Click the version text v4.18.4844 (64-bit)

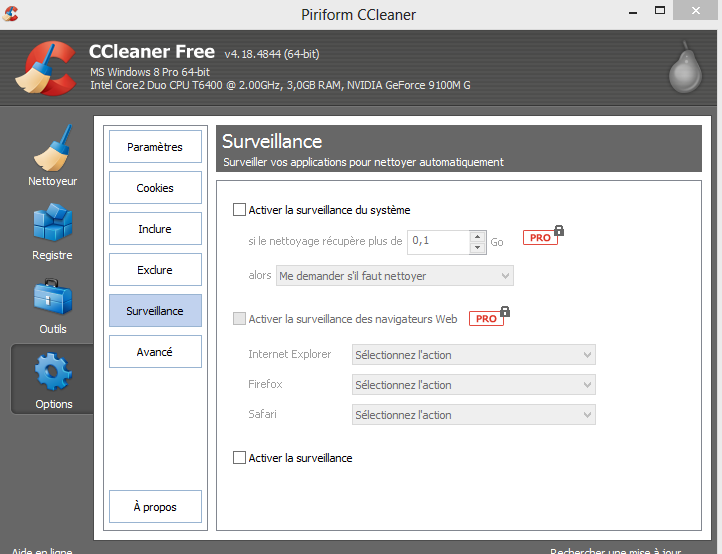[272, 54]
